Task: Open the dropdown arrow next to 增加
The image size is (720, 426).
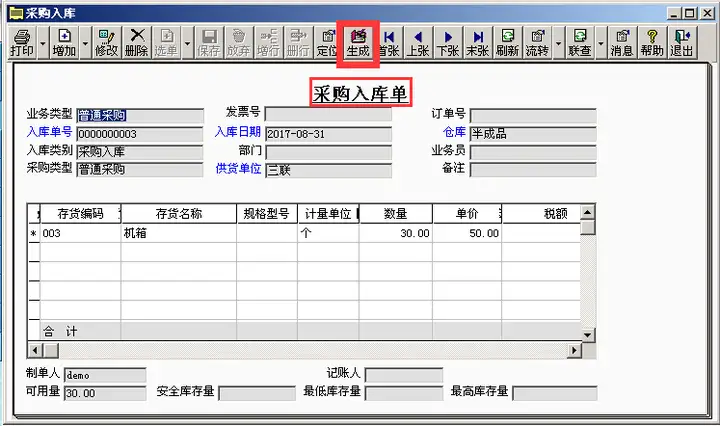Action: 85,43
